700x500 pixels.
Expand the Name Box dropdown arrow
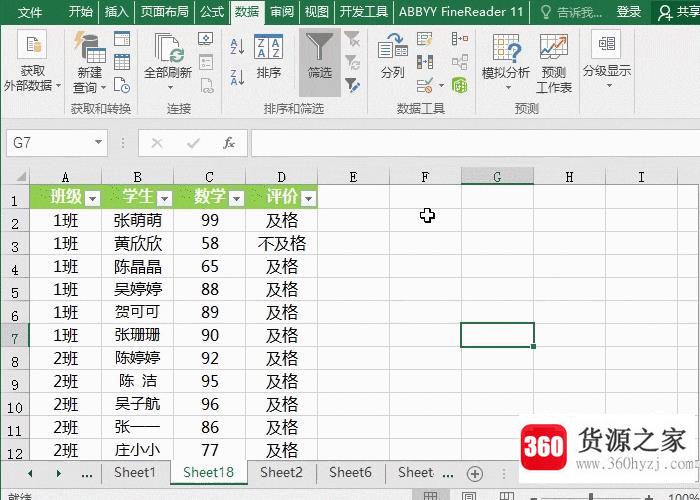tap(98, 143)
